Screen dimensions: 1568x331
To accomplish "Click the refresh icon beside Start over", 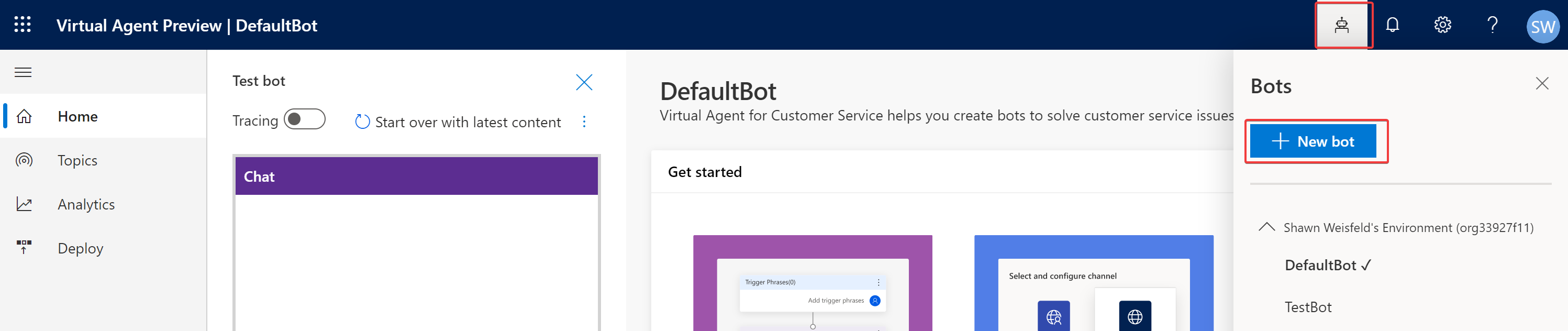I will (362, 122).
